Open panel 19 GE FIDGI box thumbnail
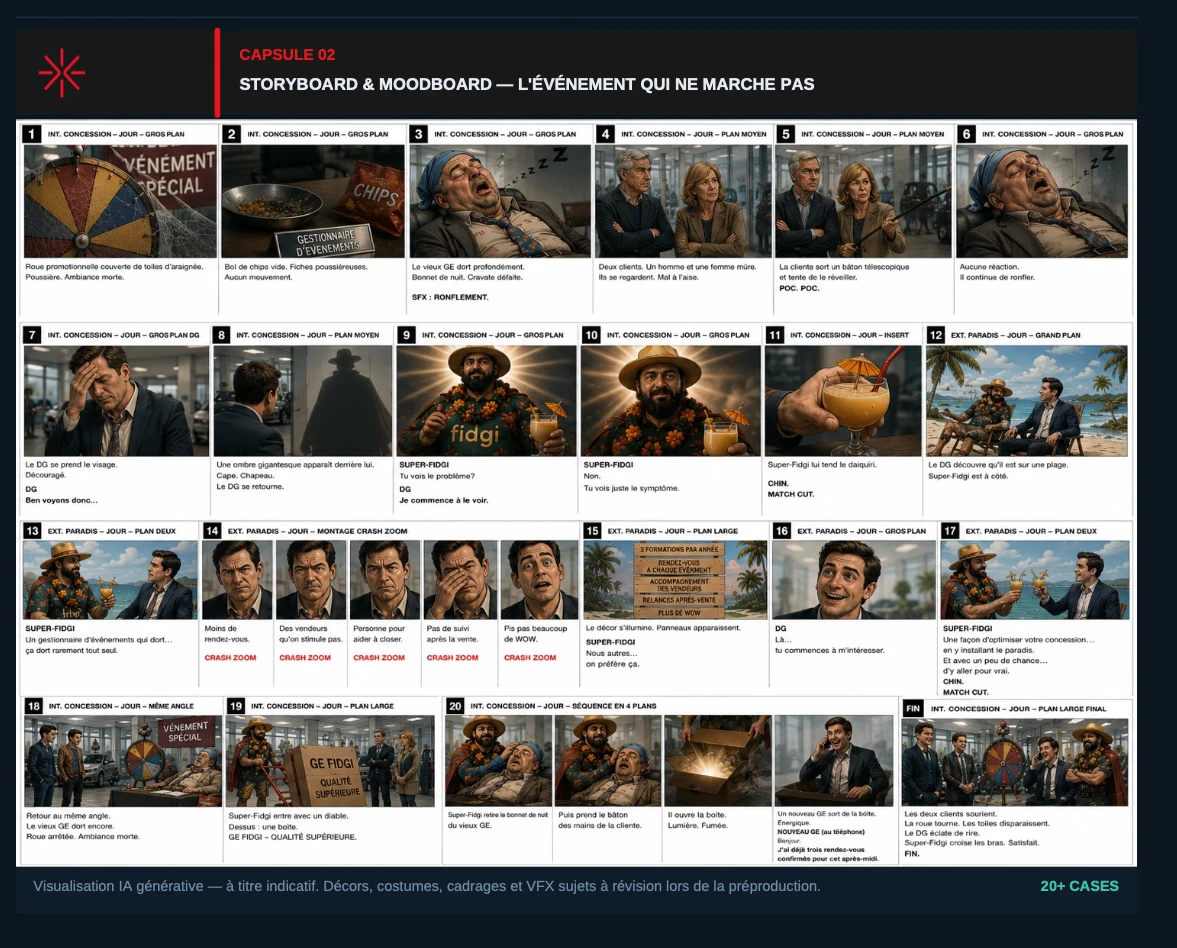Image resolution: width=1177 pixels, height=948 pixels. coord(330,761)
